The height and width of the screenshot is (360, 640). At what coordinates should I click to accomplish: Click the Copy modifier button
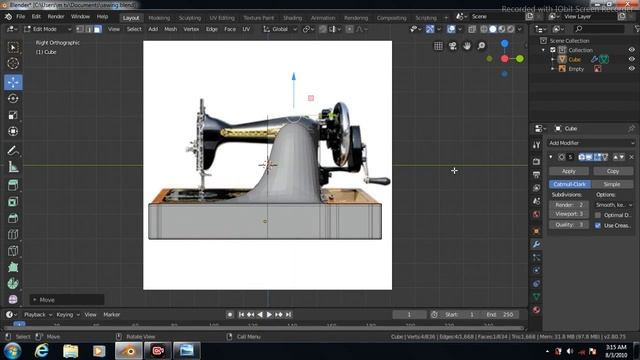(x=613, y=171)
